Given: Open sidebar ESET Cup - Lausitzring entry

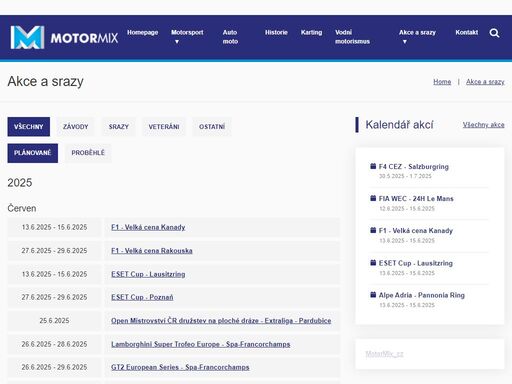Looking at the screenshot, I should 416,263.
